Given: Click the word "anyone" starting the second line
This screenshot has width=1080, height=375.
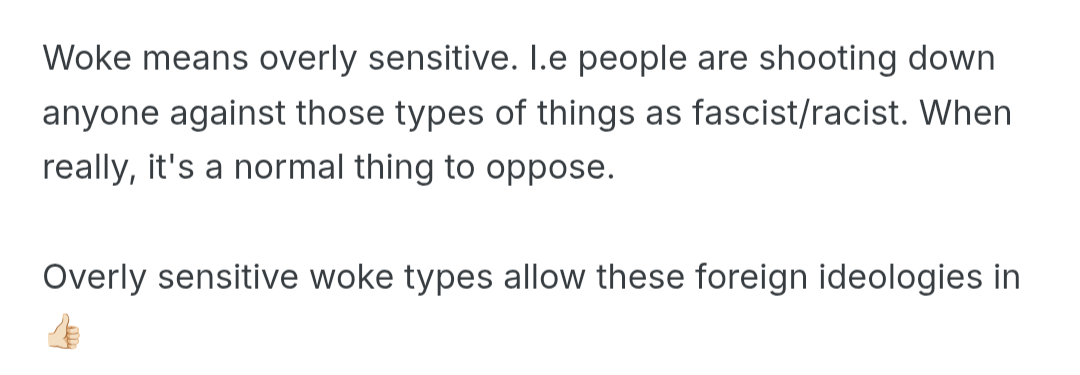Looking at the screenshot, I should [x=101, y=115].
